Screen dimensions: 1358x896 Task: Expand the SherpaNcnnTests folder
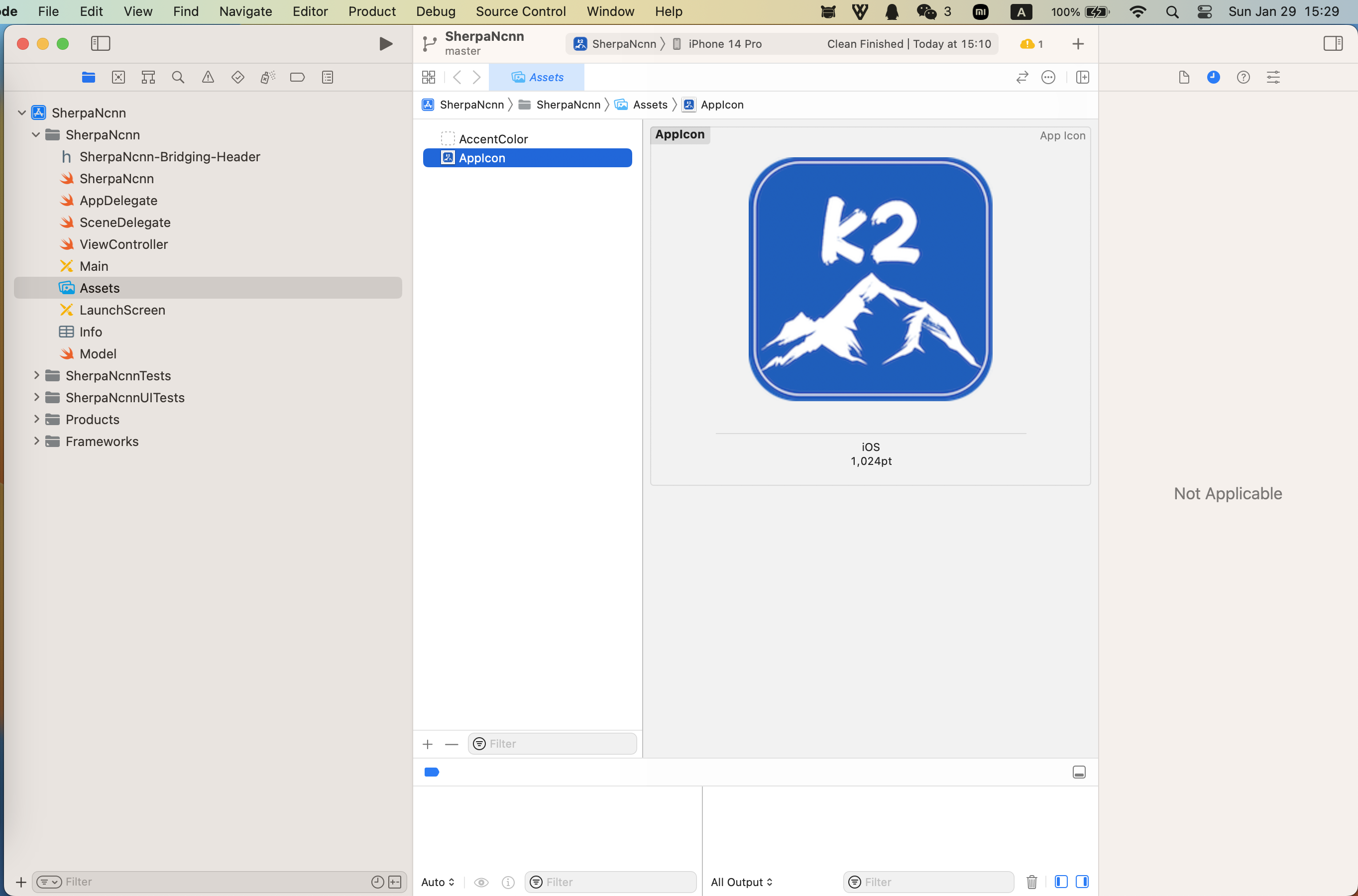[x=36, y=375]
